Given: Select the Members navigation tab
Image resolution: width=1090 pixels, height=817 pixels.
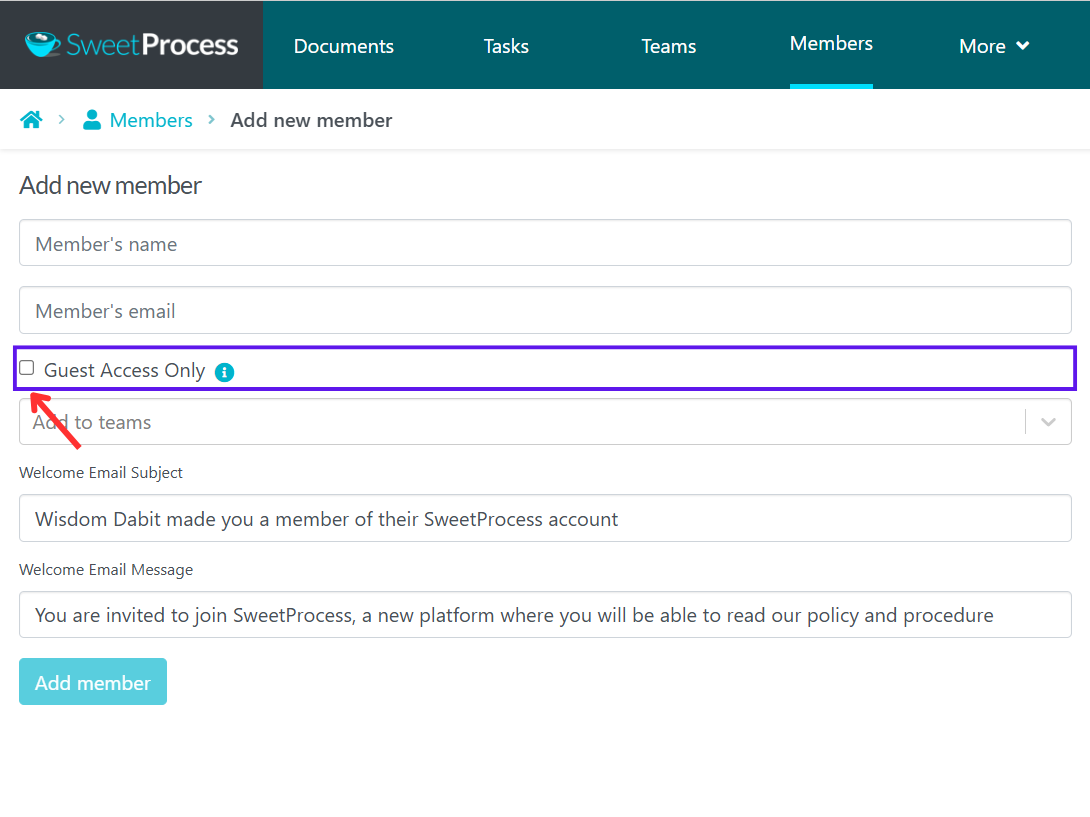Looking at the screenshot, I should 831,44.
